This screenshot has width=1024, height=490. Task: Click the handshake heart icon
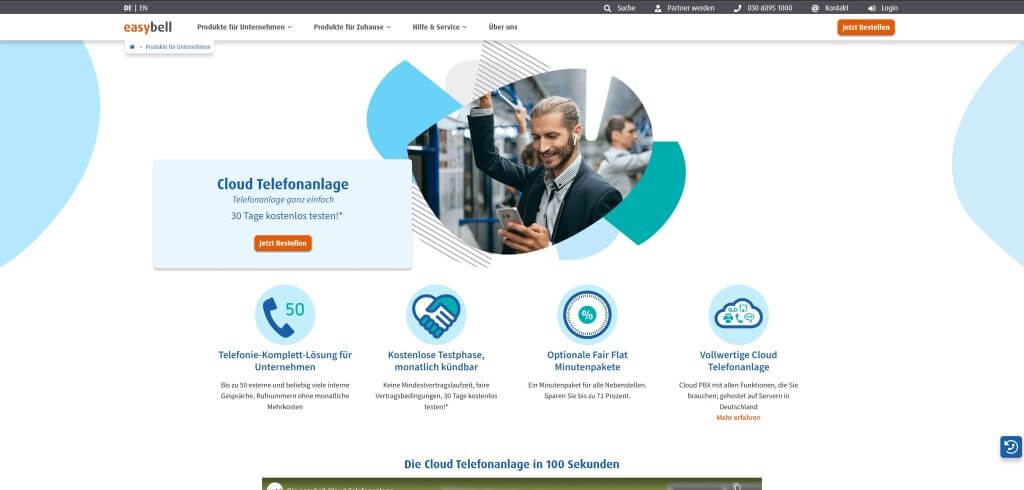[436, 314]
